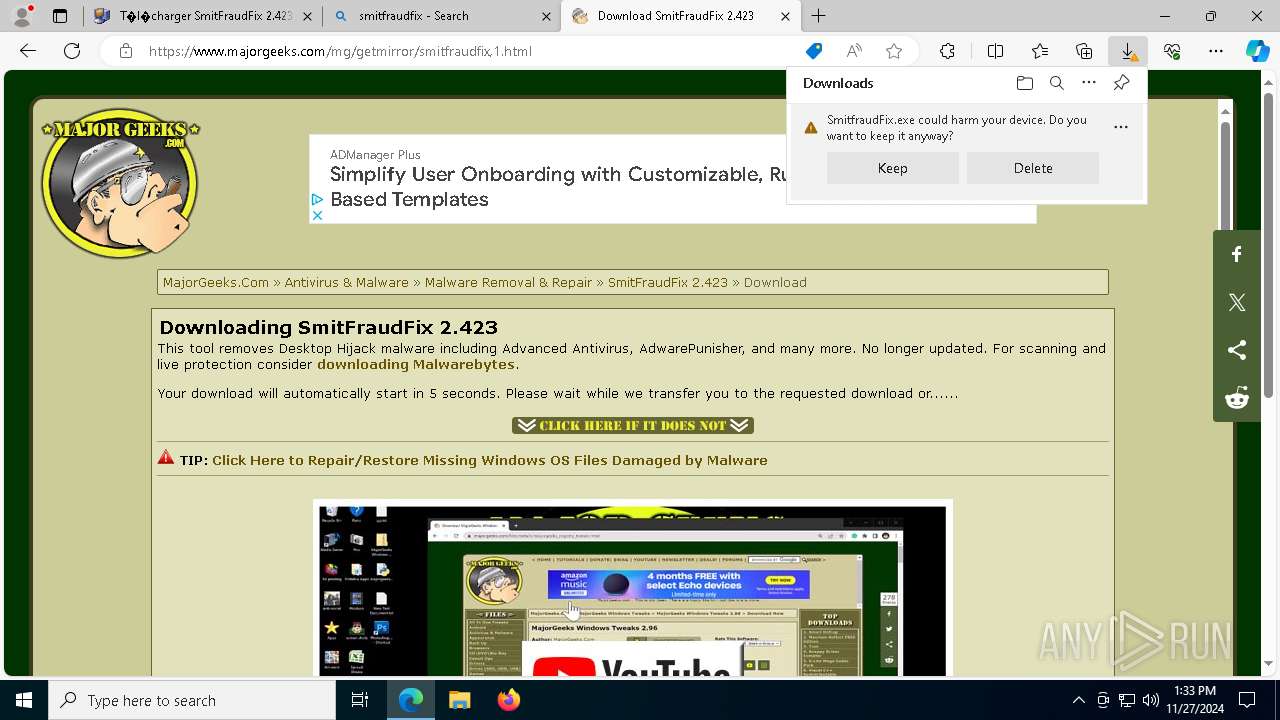Open Copilot sidebar icon

click(x=1257, y=51)
